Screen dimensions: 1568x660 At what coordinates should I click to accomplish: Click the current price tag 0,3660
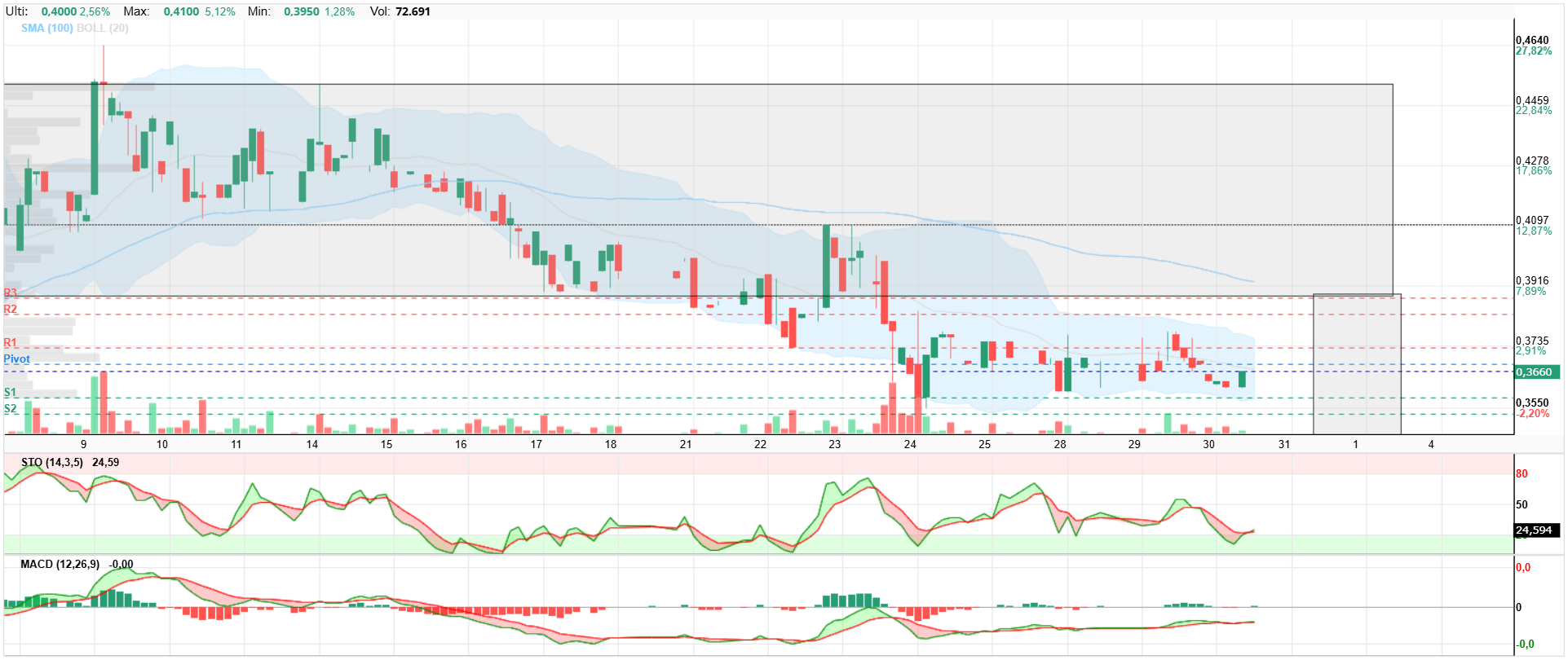point(1537,372)
